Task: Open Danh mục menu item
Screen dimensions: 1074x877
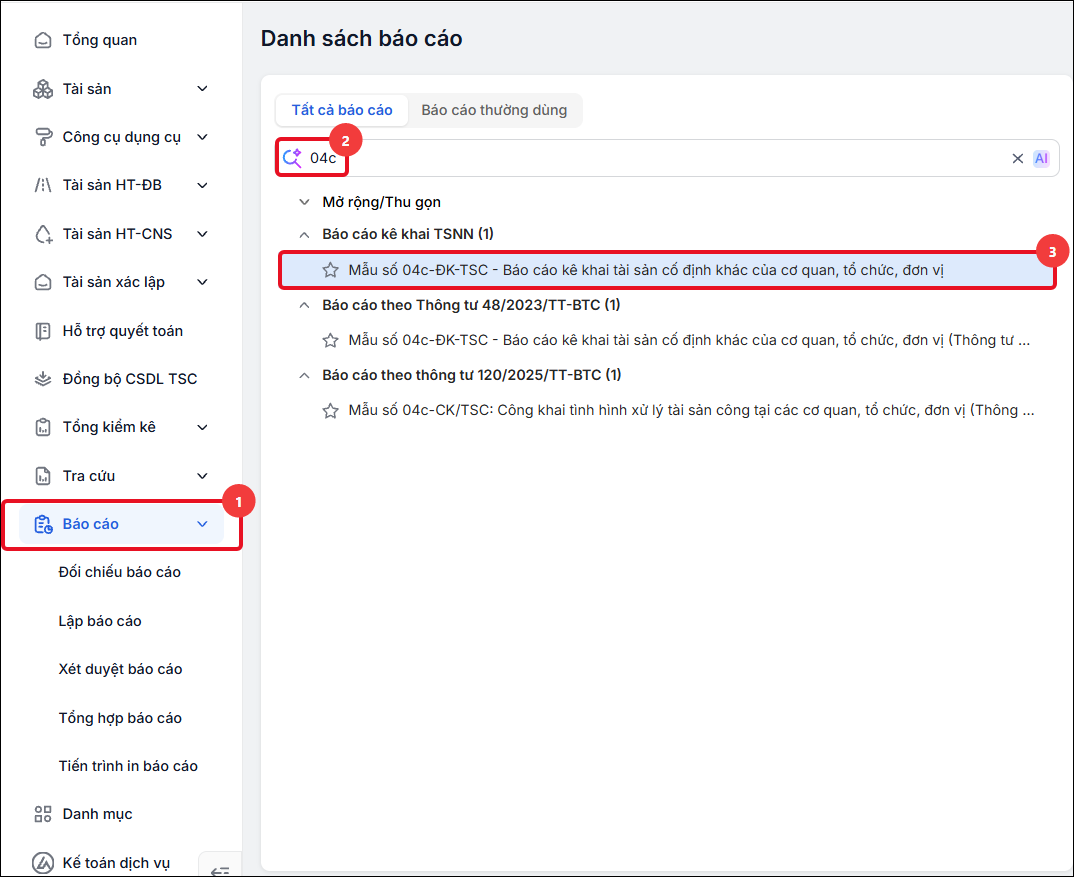Action: click(x=97, y=814)
